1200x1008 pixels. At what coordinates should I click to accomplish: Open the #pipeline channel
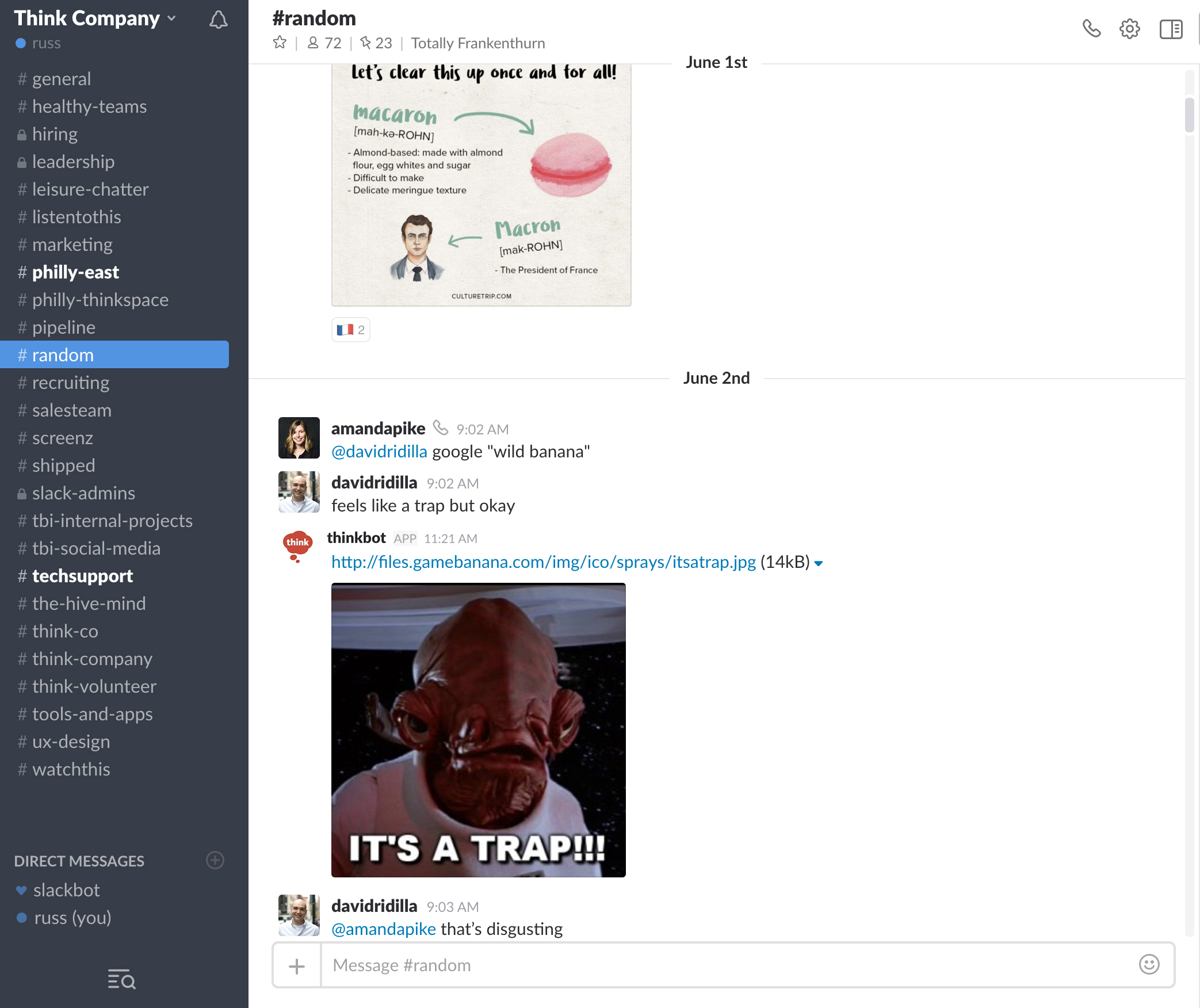pos(115,327)
